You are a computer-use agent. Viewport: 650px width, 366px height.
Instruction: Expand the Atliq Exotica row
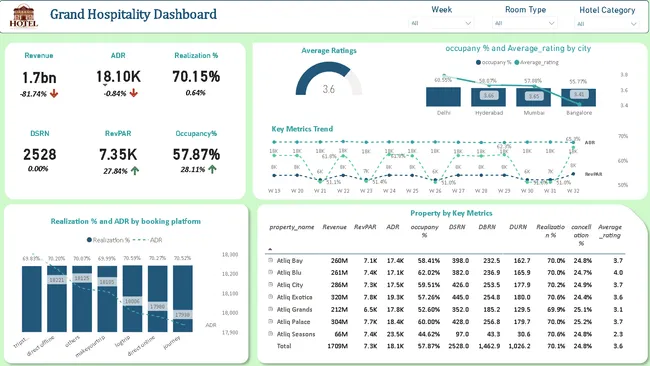coord(270,297)
